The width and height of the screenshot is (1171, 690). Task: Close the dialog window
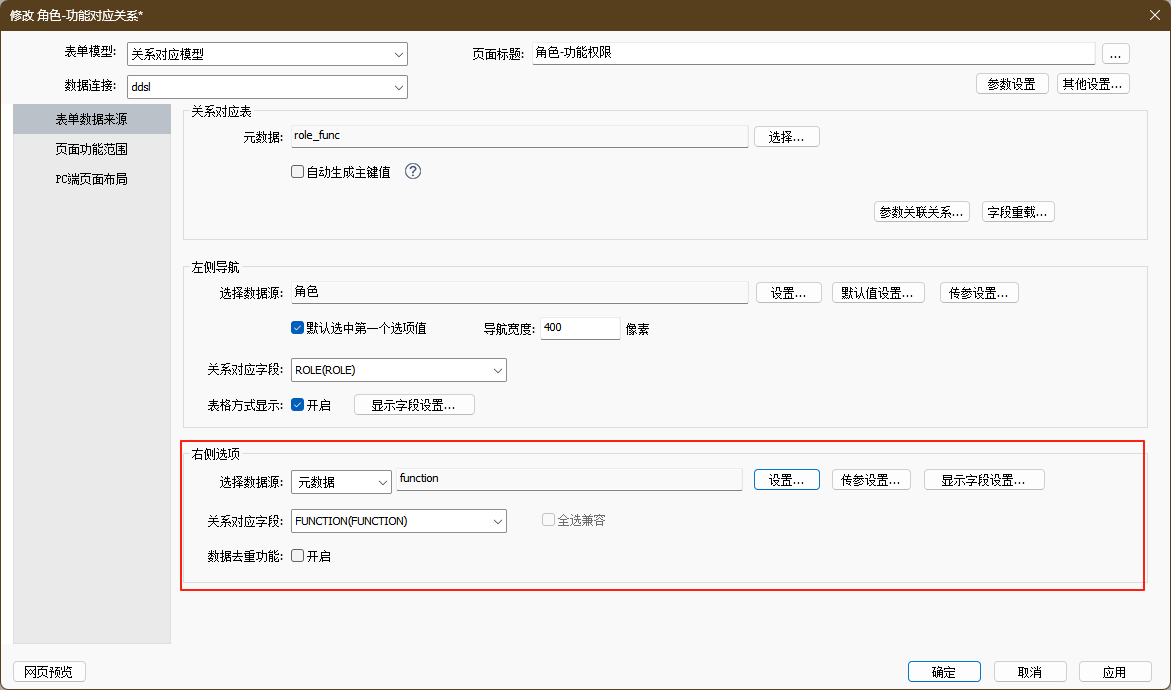pyautogui.click(x=1155, y=14)
